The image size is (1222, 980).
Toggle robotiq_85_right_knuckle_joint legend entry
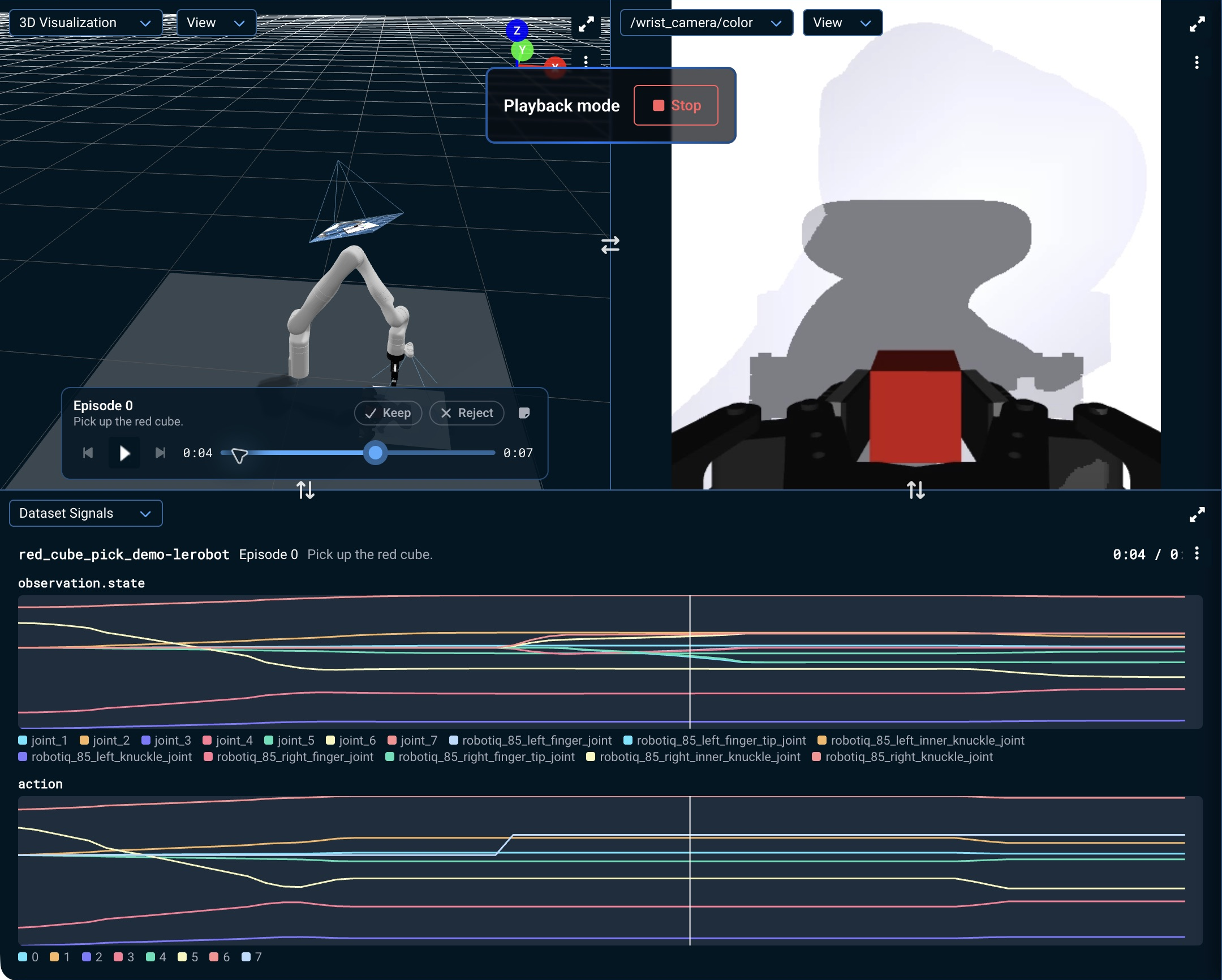tap(903, 757)
